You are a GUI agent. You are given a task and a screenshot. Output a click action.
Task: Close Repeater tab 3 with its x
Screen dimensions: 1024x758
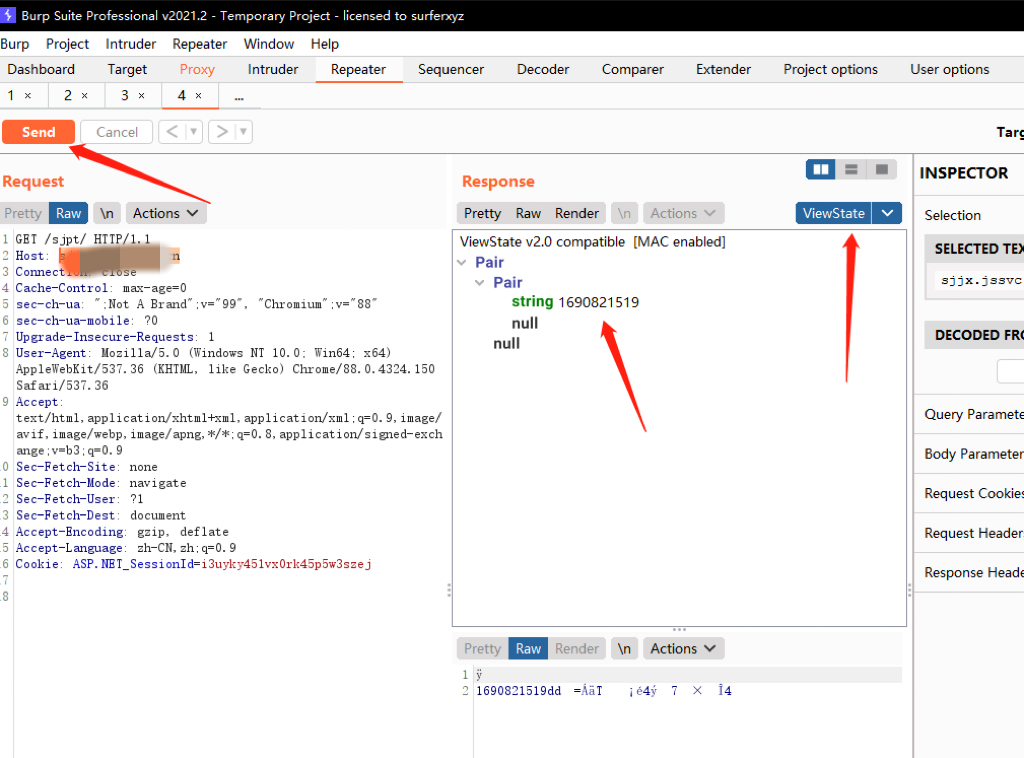[142, 96]
